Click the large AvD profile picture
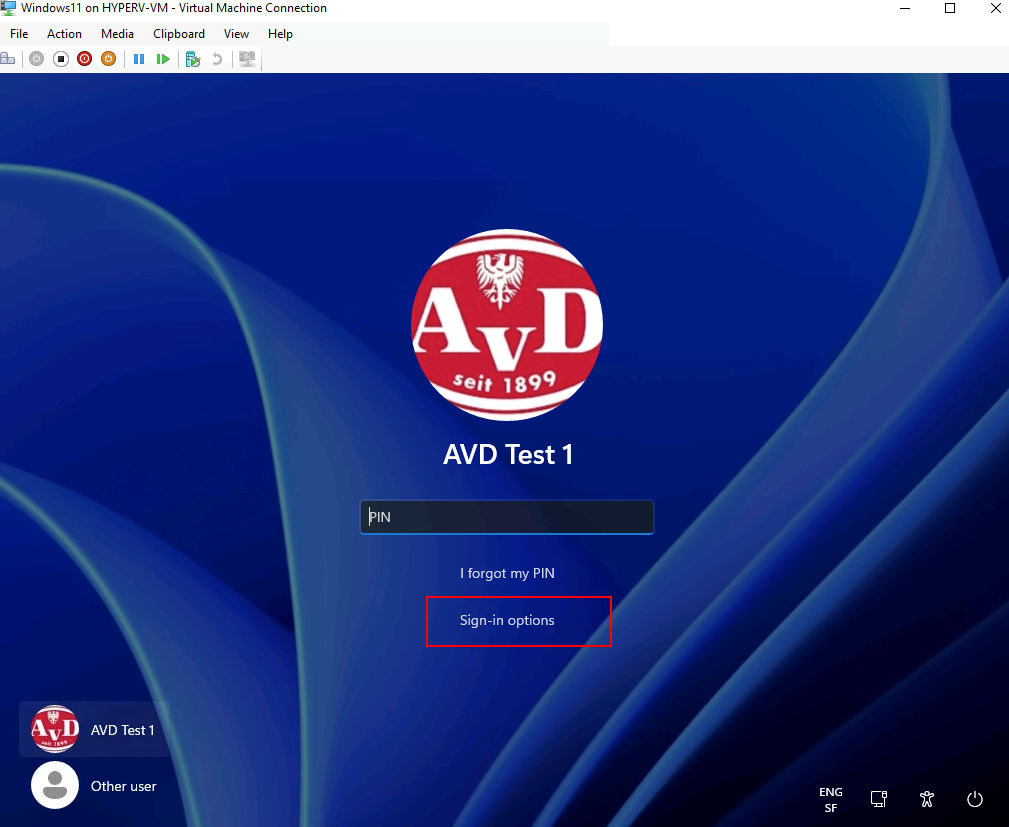1009x827 pixels. click(507, 325)
